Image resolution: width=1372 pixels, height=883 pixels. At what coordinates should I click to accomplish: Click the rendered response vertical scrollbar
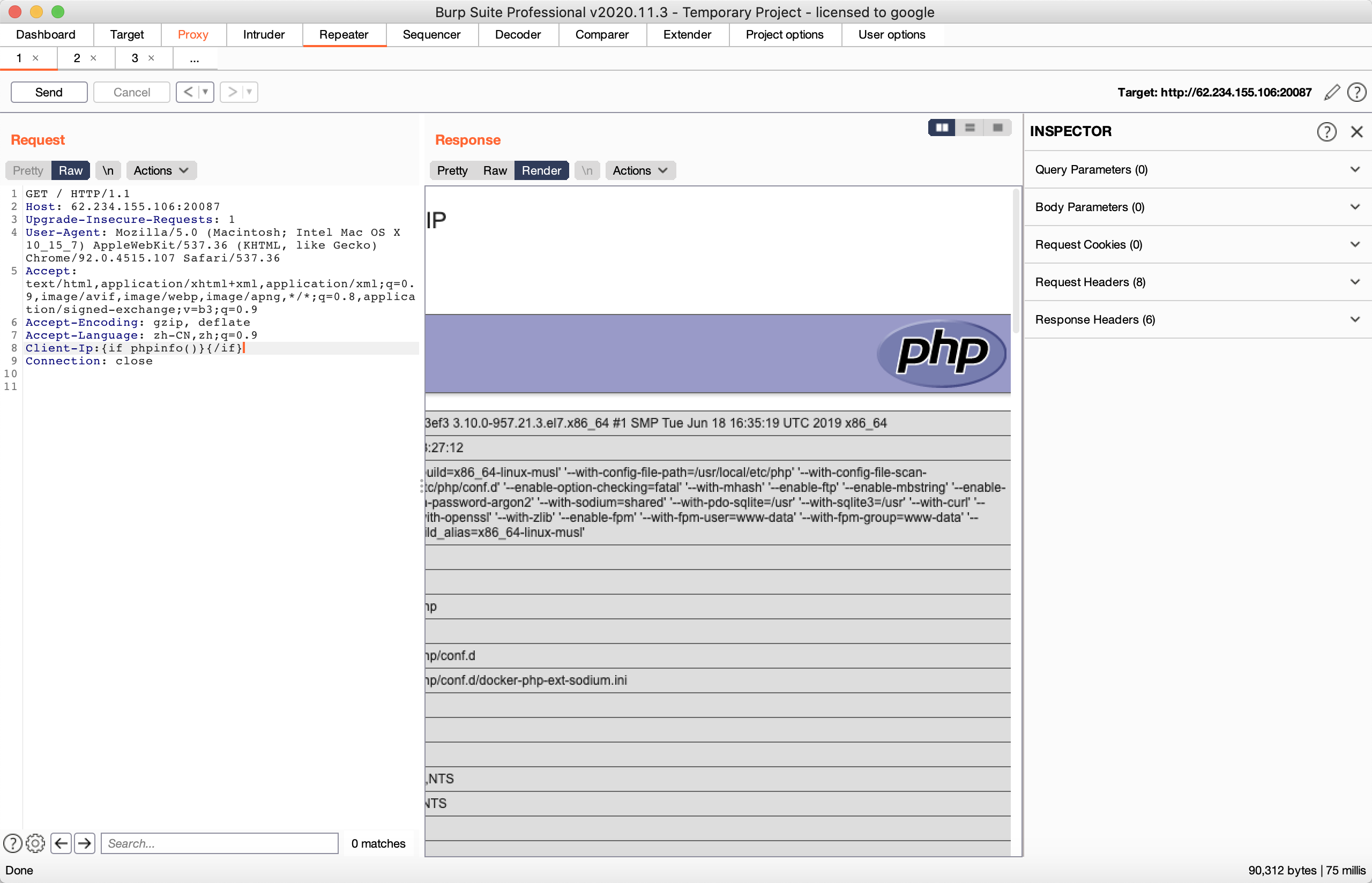click(1016, 261)
